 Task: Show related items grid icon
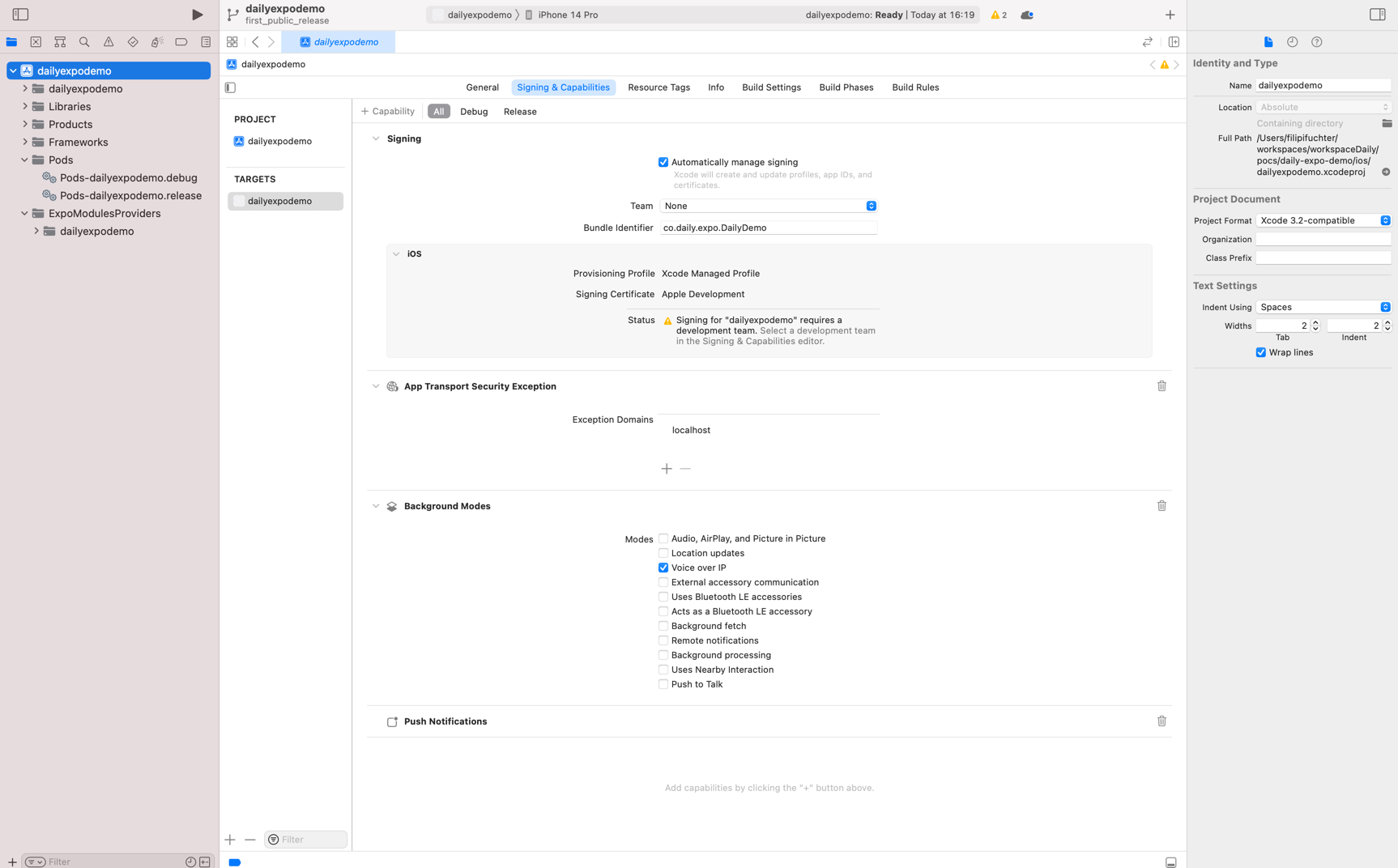pyautogui.click(x=232, y=42)
